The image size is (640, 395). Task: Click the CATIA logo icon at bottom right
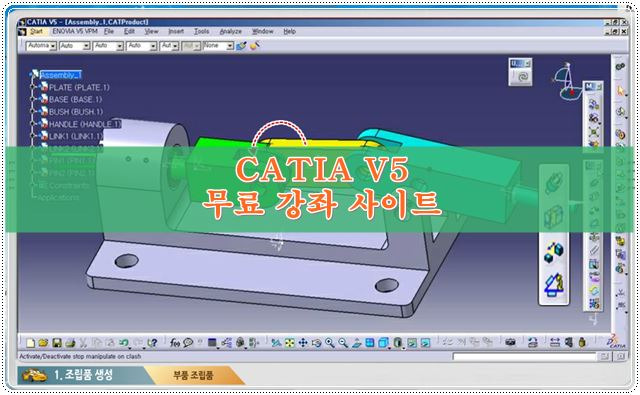pos(617,342)
